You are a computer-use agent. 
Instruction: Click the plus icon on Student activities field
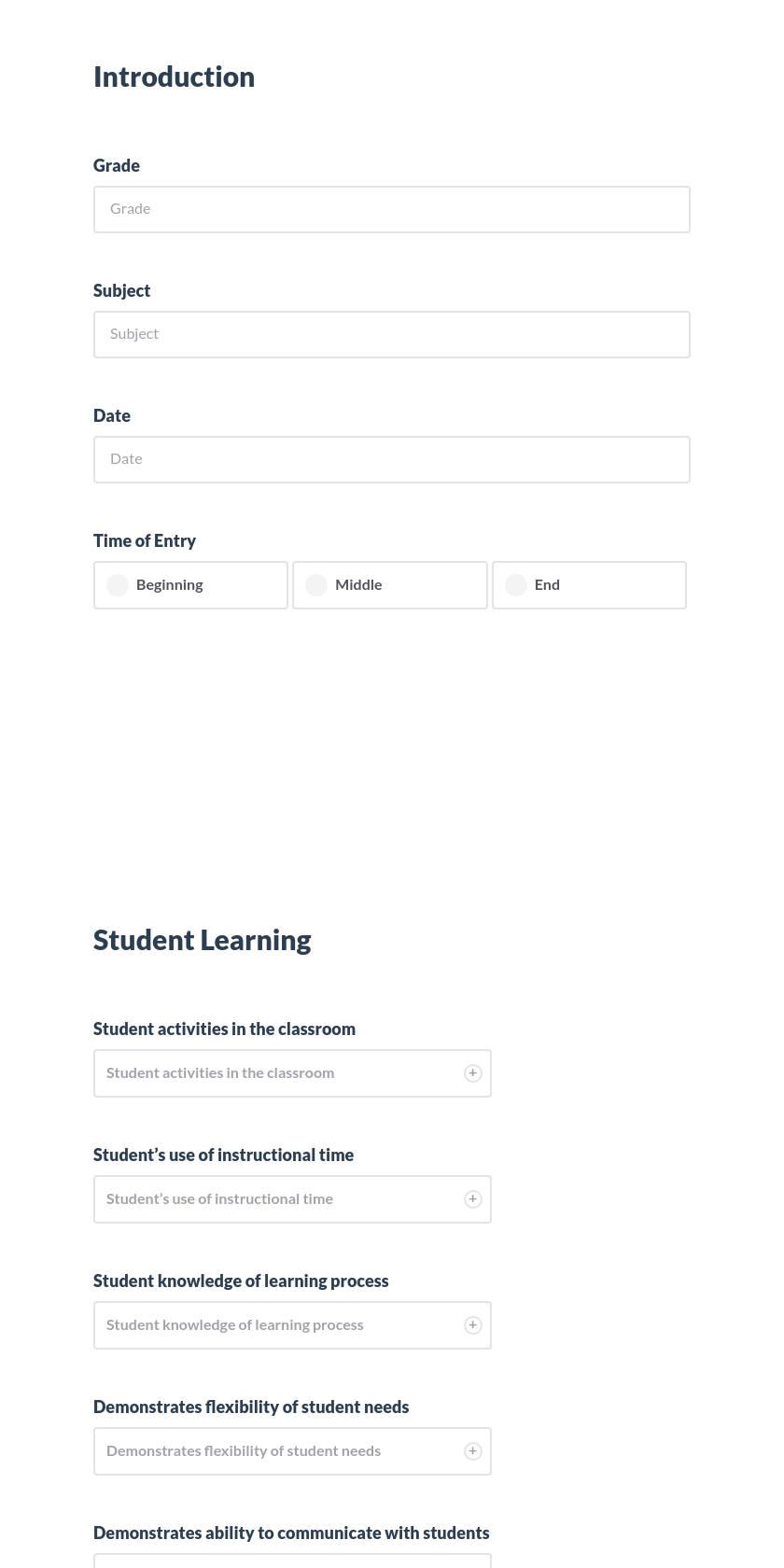click(472, 1072)
